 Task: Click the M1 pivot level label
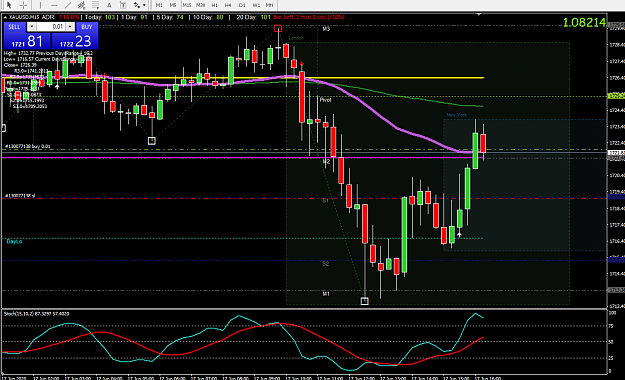pos(326,294)
